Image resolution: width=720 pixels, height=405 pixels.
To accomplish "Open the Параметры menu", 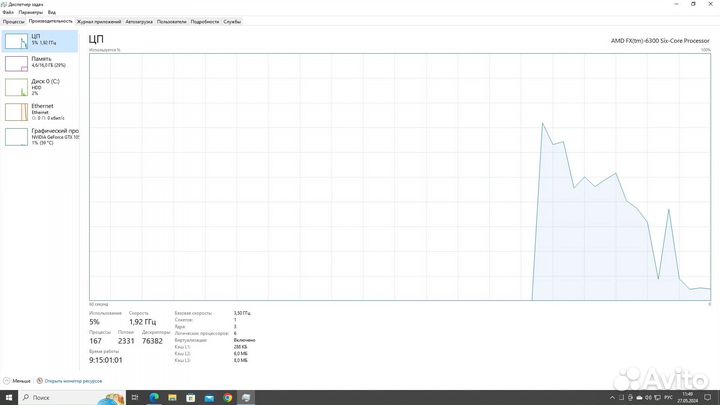I will (30, 12).
